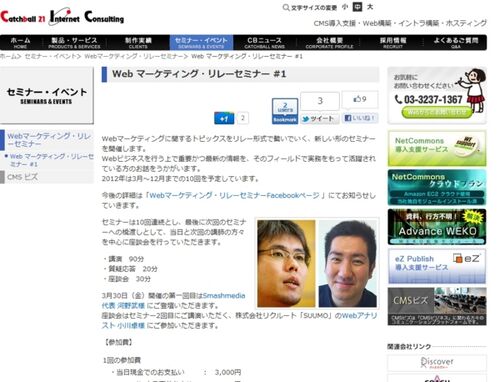Set text size to medium (中)
This screenshot has height=382, width=500.
(357, 7)
